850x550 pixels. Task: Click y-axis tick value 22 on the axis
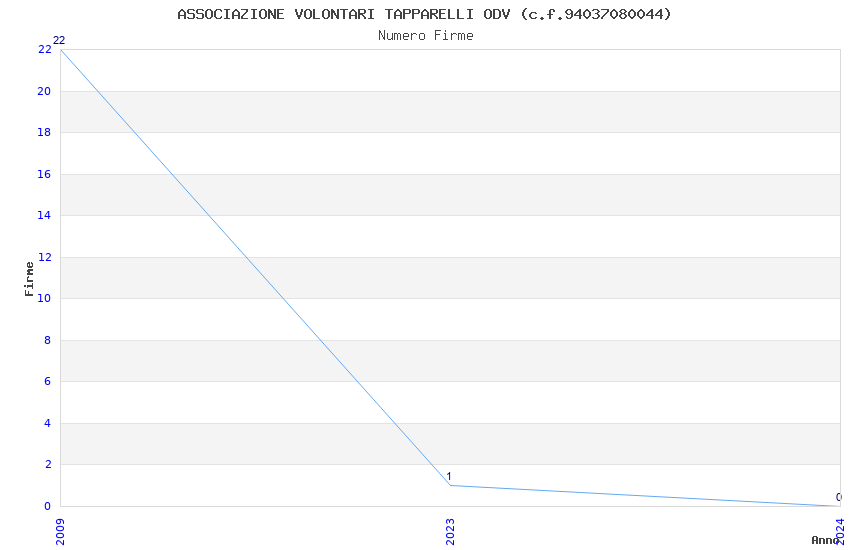click(44, 49)
